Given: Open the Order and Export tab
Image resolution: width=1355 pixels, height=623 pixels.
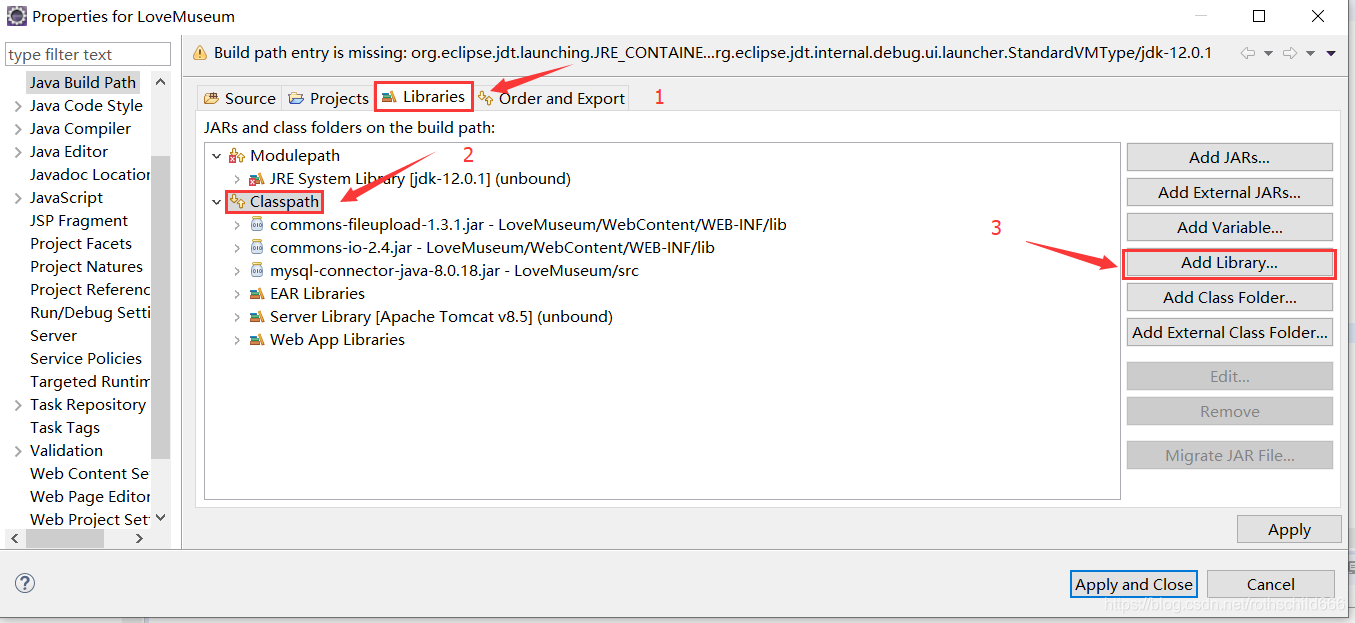Looking at the screenshot, I should (551, 98).
